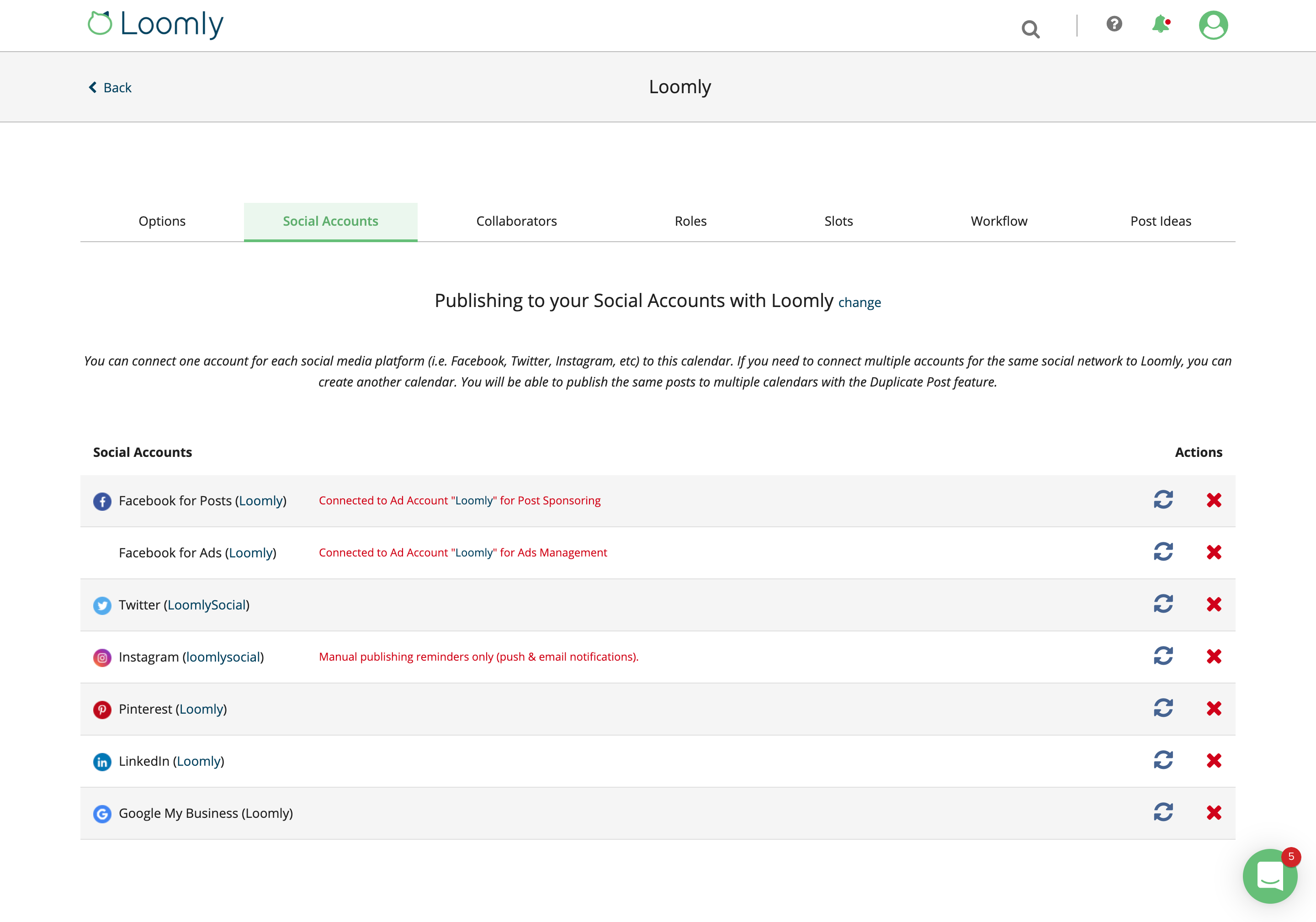Viewport: 1316px width, 922px height.
Task: Click the Loomly logo in header
Action: (x=155, y=25)
